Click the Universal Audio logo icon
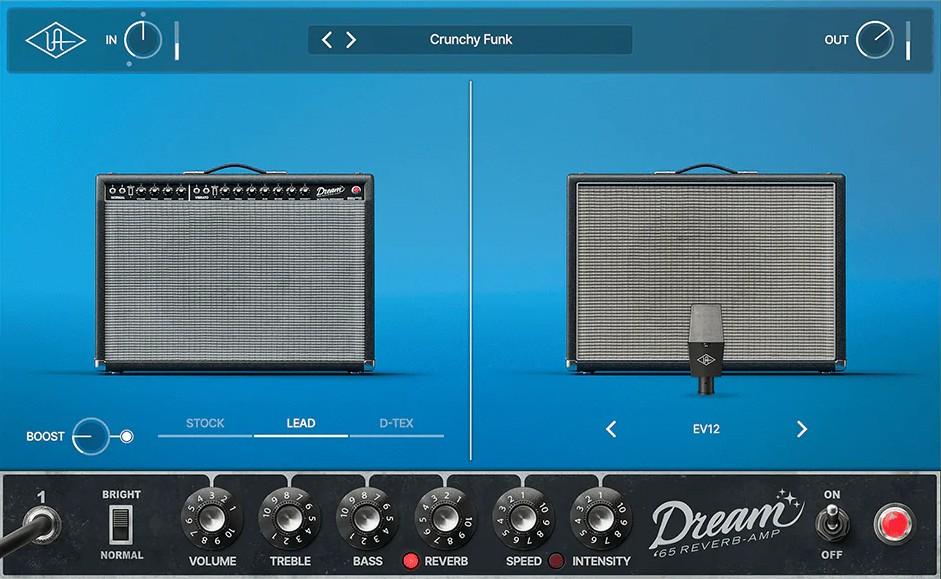The image size is (941, 579). point(57,41)
